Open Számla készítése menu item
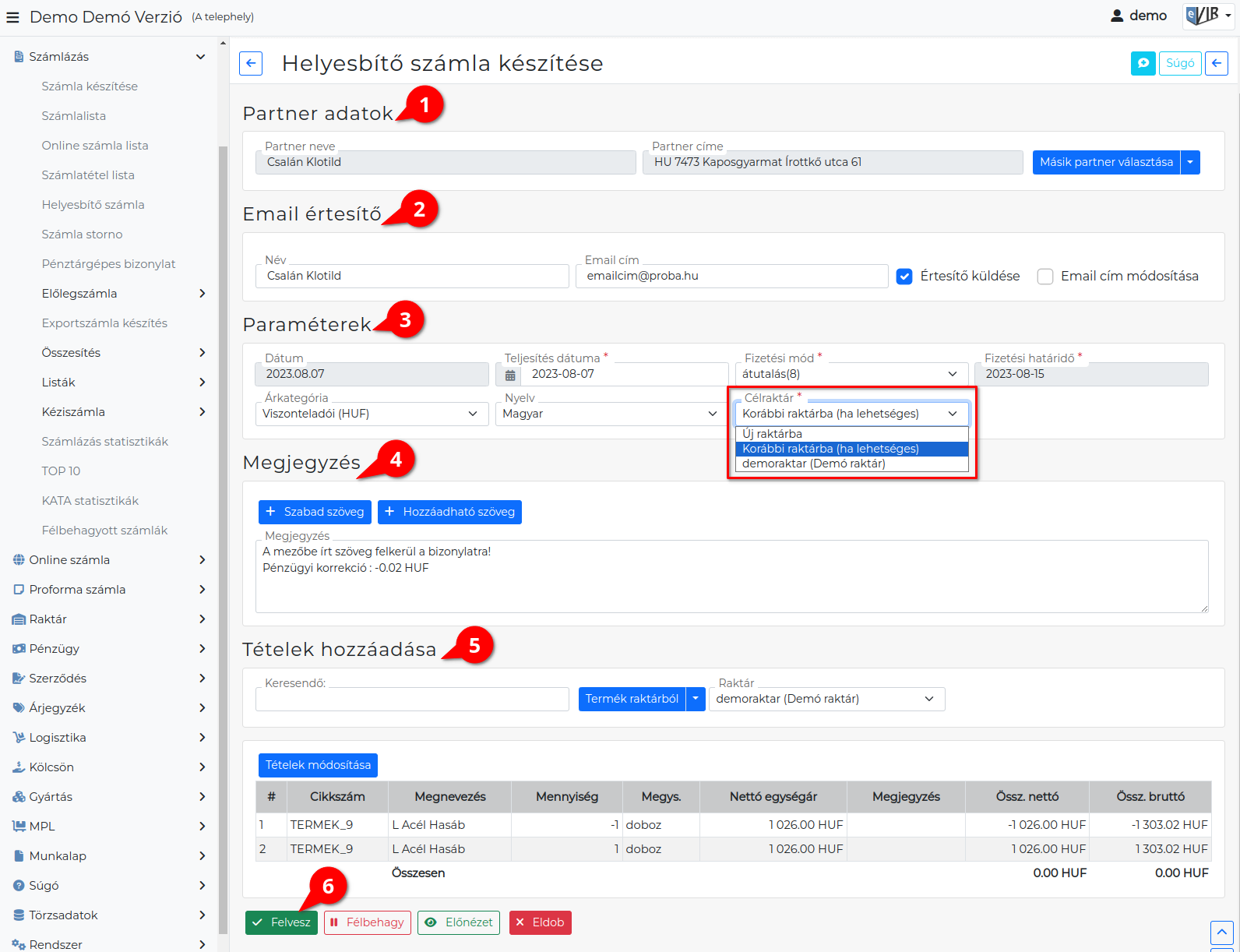 coord(90,86)
